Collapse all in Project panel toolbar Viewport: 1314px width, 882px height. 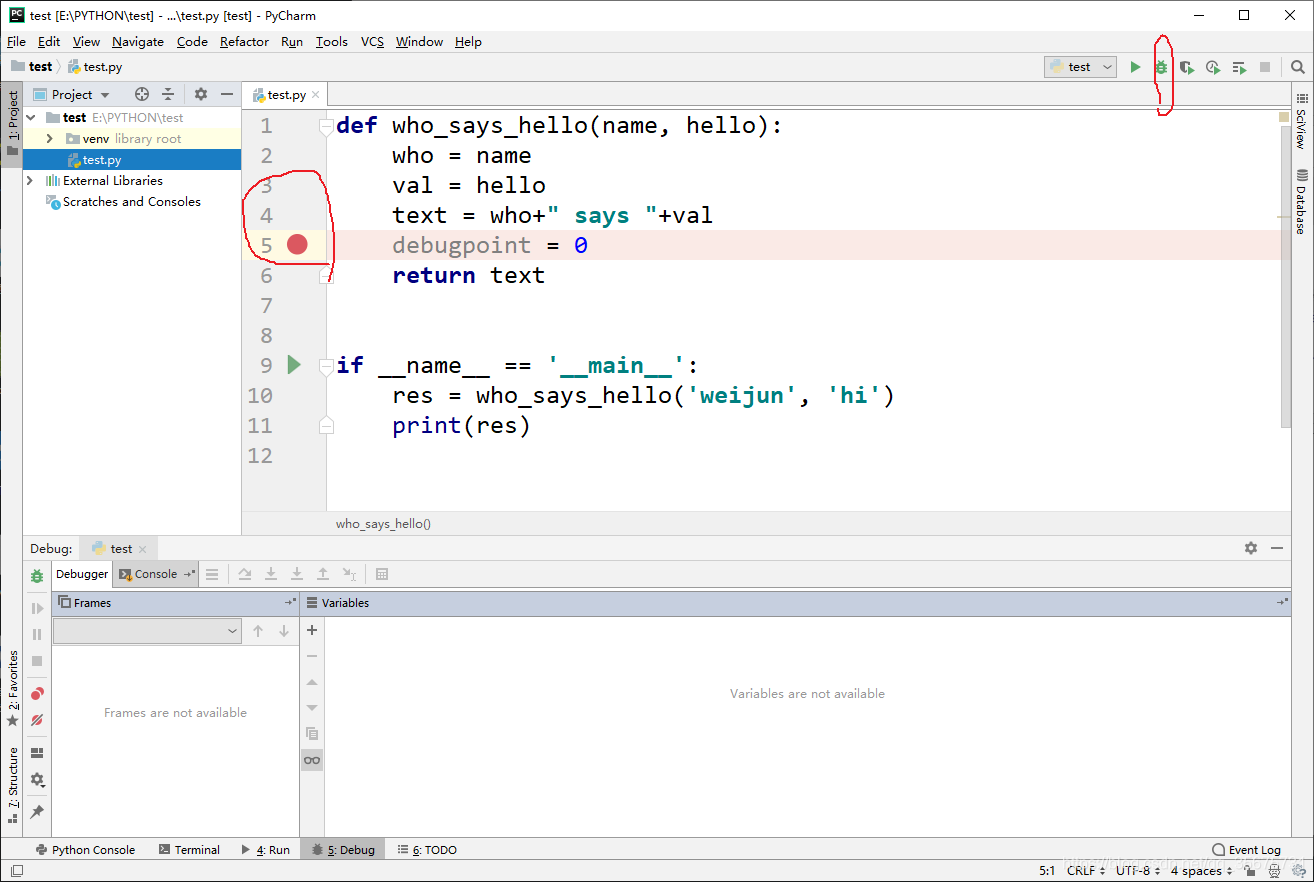[168, 94]
